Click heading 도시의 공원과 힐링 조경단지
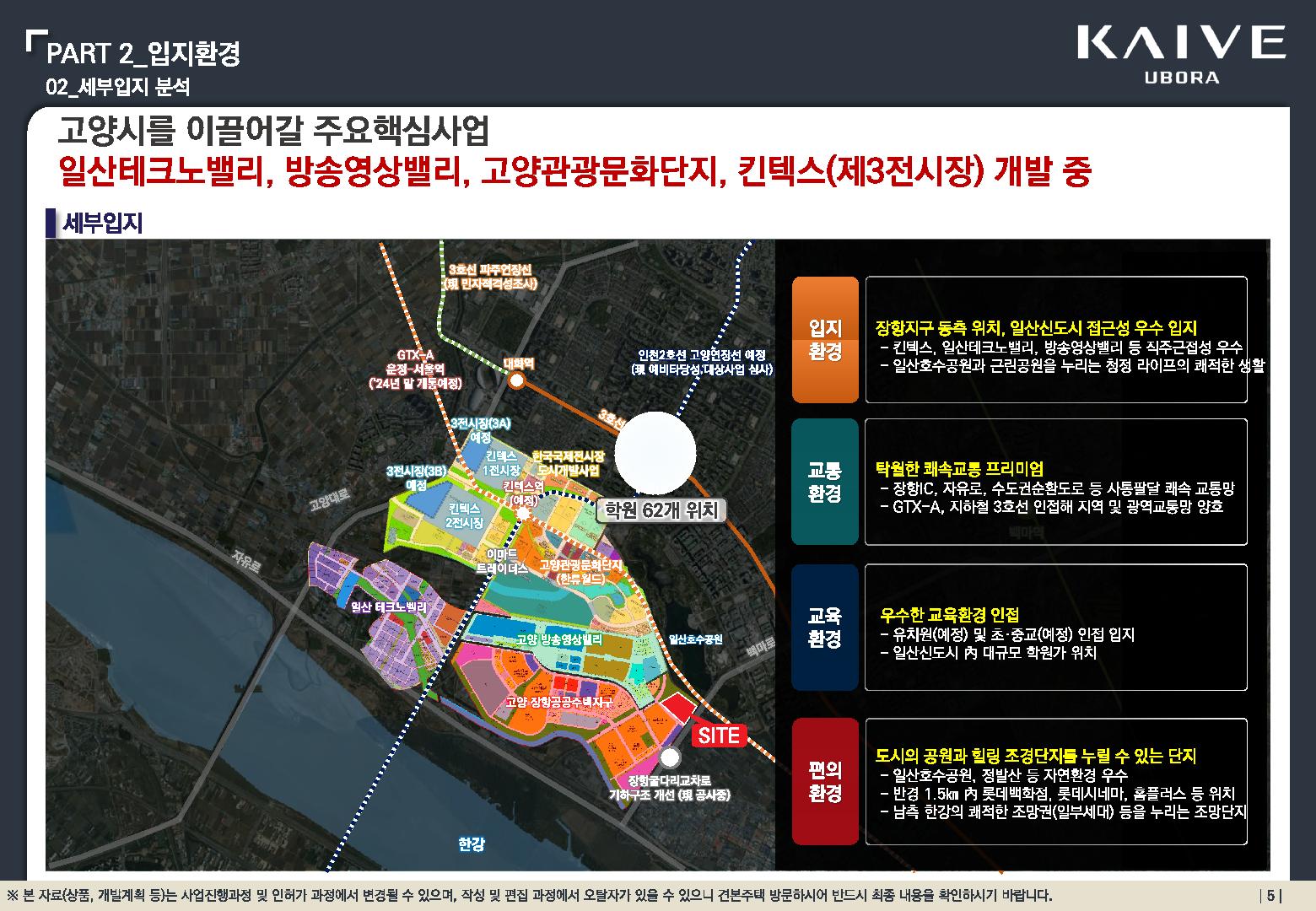This screenshot has width=1316, height=911. coord(1037,756)
